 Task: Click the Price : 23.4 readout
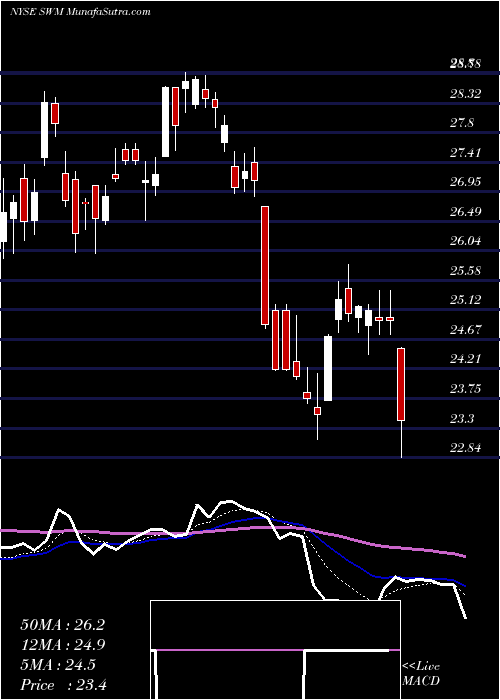point(62,685)
